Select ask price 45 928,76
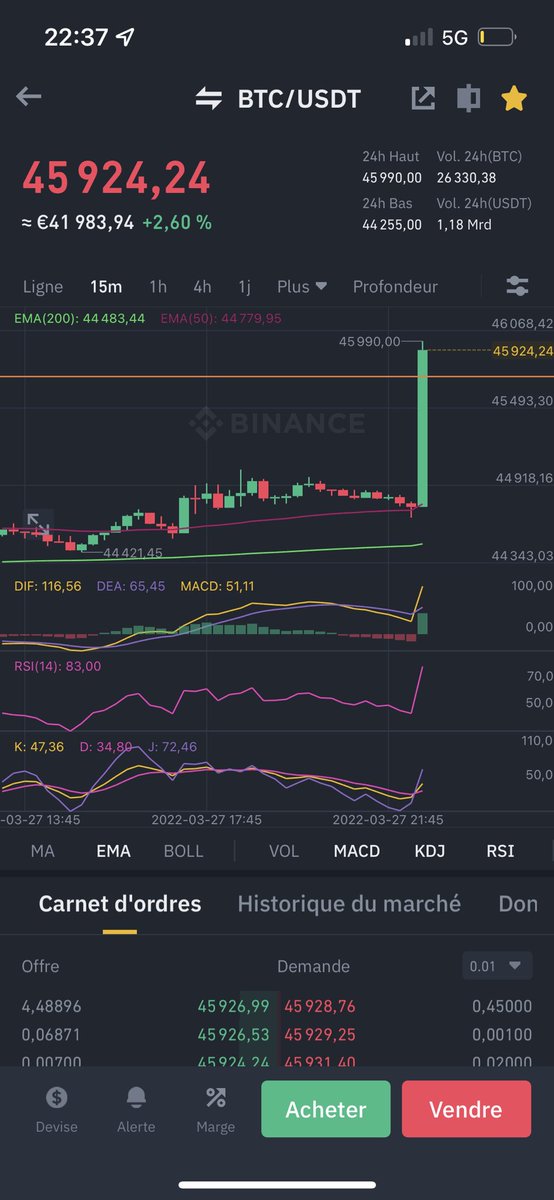Screen dimensions: 554x1200 point(320,1006)
